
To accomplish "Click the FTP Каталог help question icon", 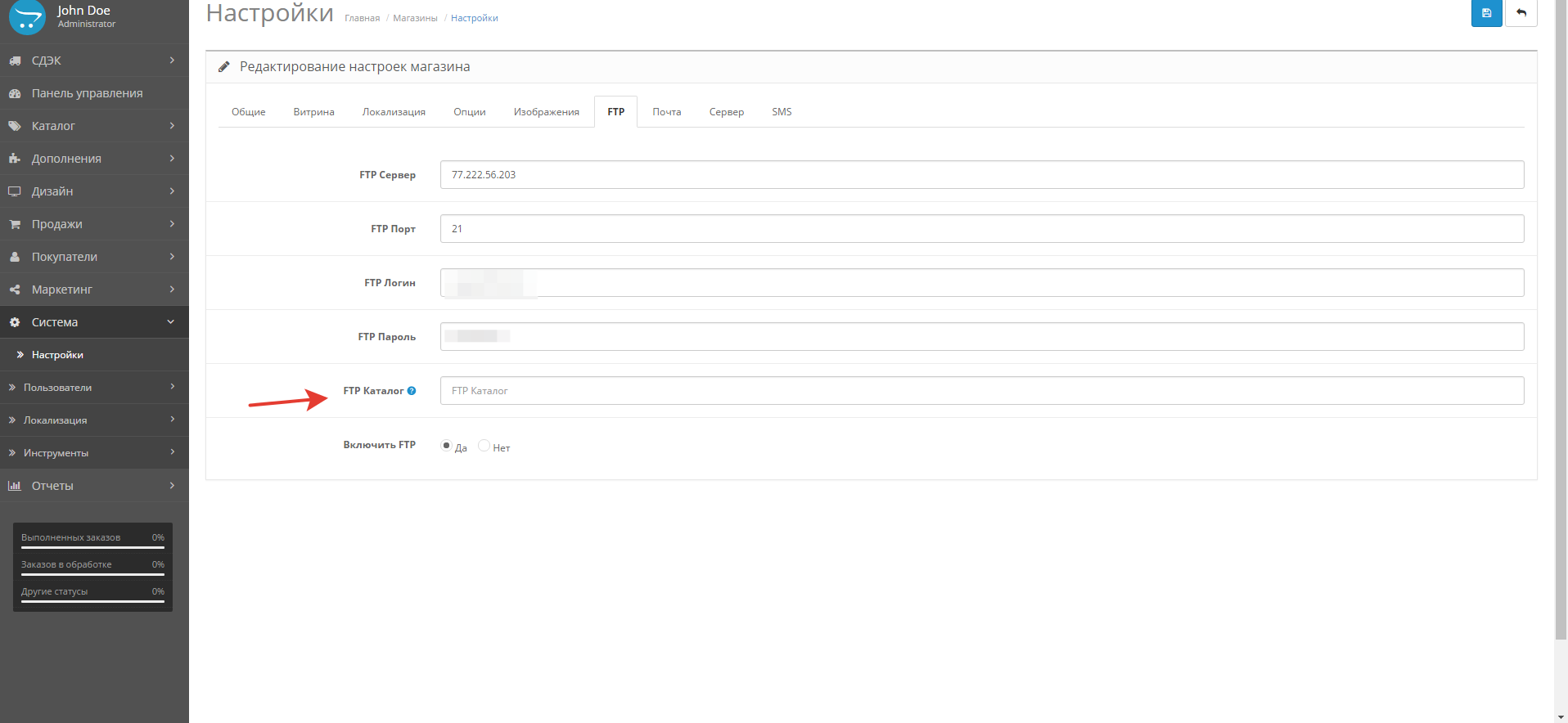I will coord(412,391).
